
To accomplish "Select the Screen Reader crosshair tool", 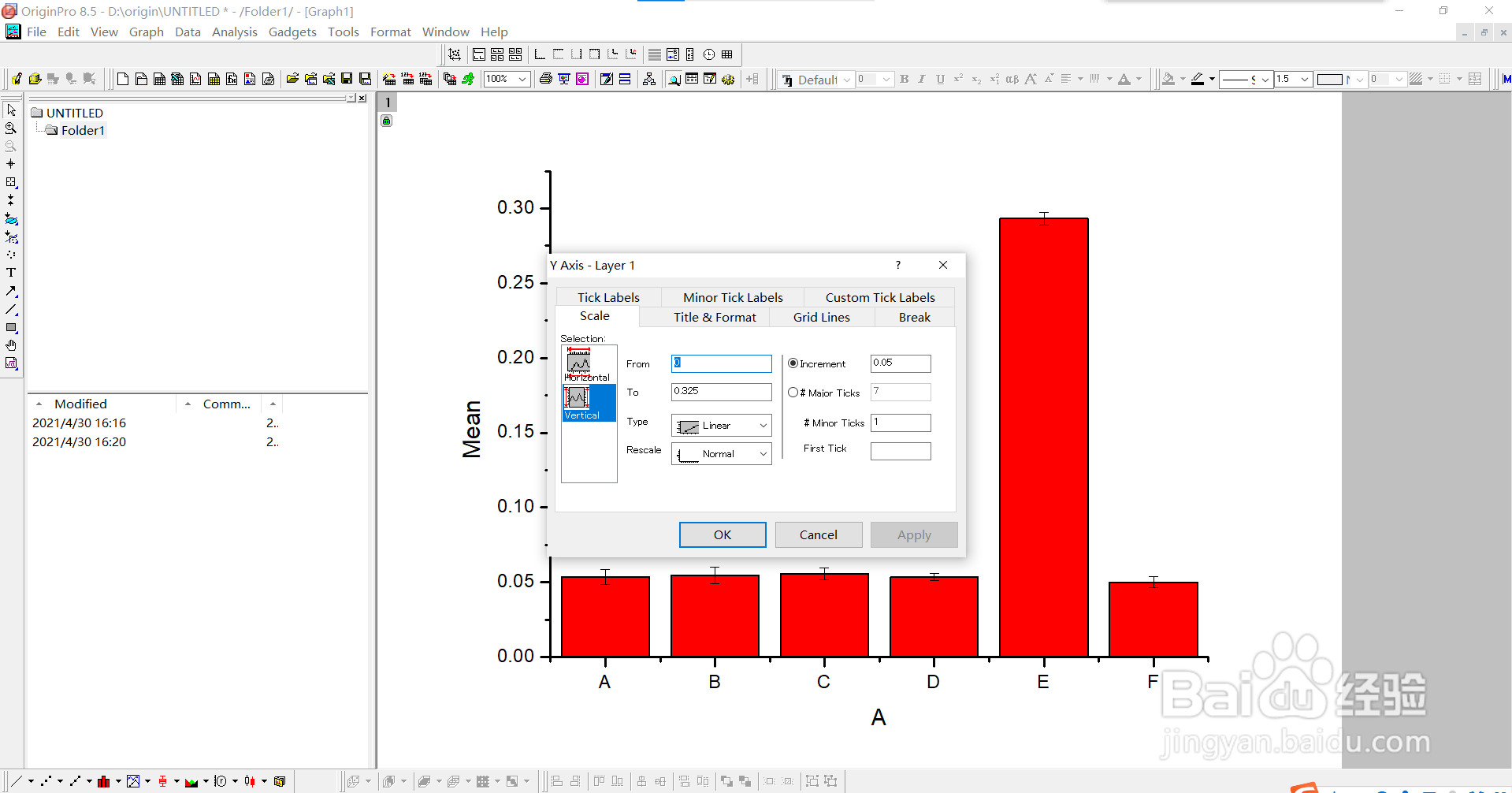I will (11, 164).
